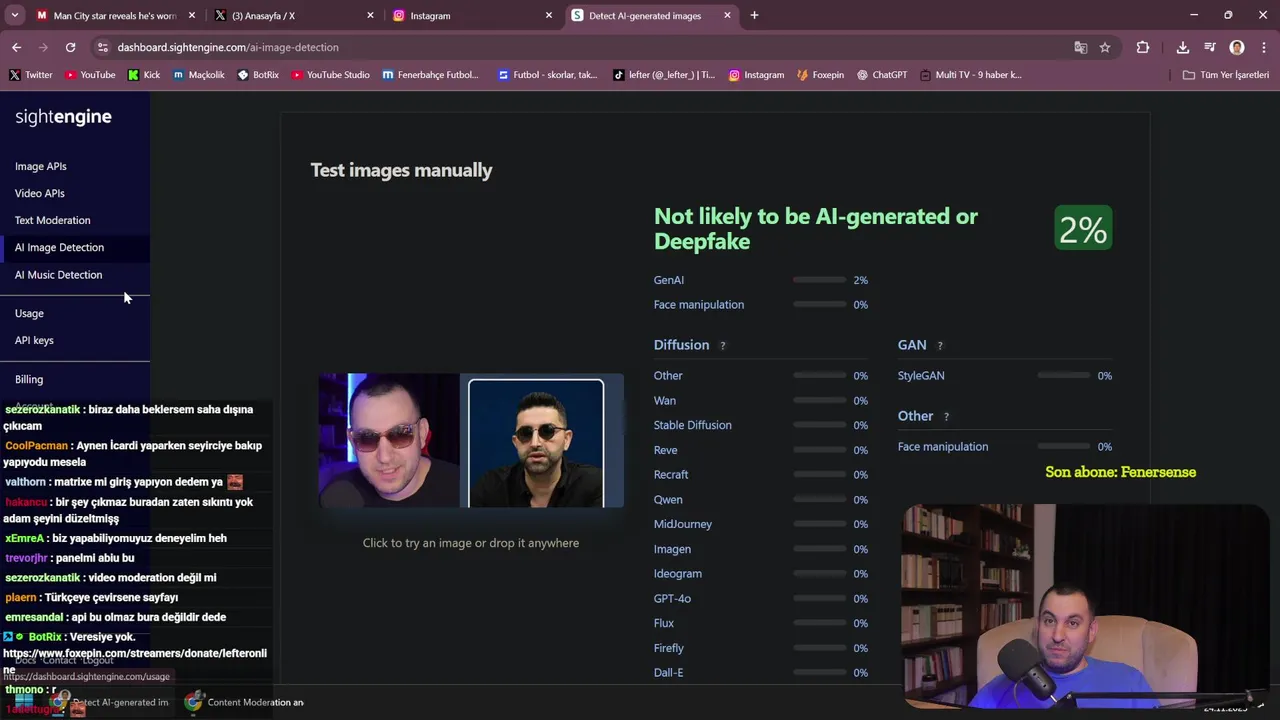
Task: Click the Other section help question mark
Action: coord(946,417)
